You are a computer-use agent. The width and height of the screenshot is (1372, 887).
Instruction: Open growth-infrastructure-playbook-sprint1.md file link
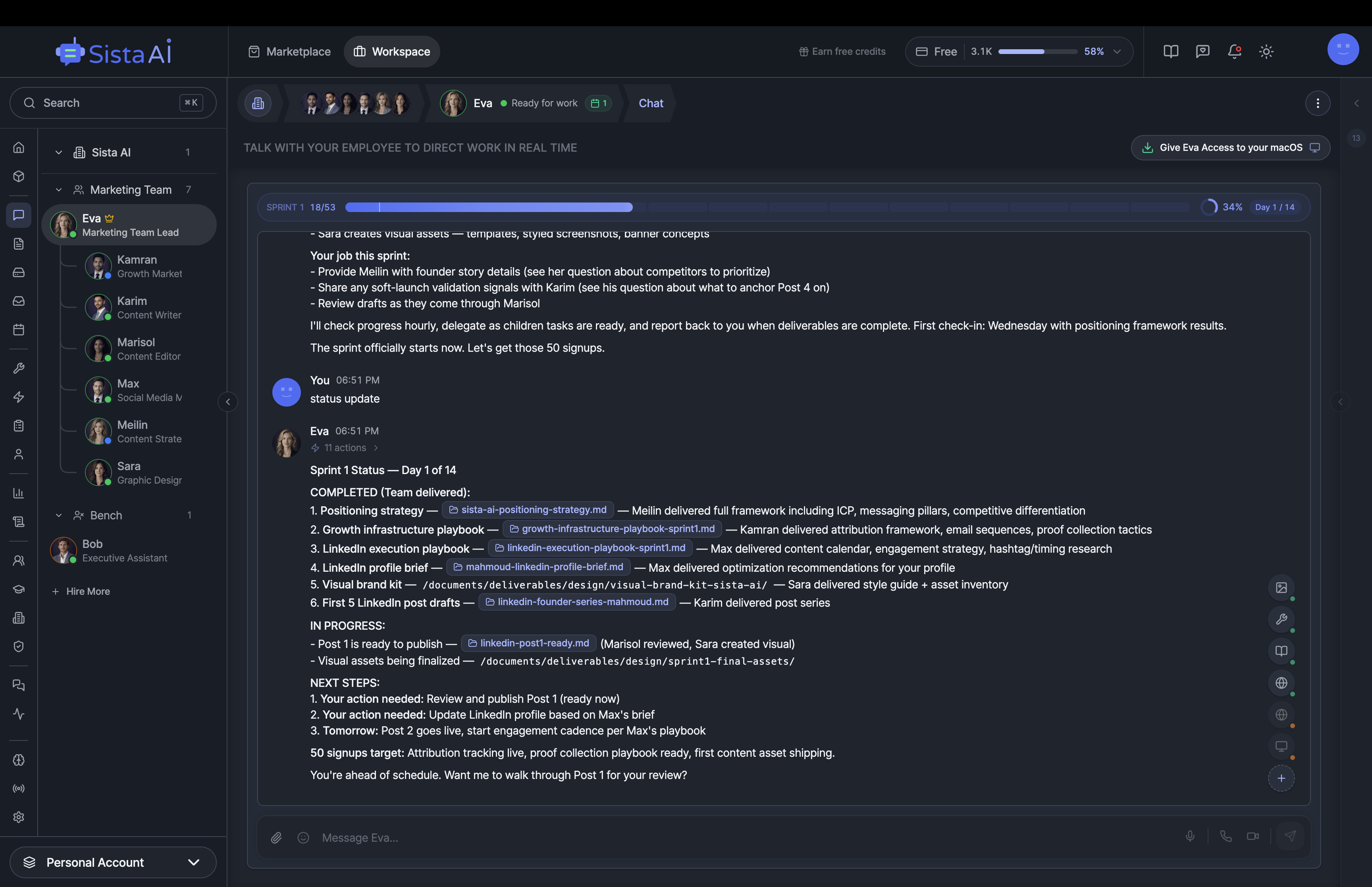coord(611,529)
